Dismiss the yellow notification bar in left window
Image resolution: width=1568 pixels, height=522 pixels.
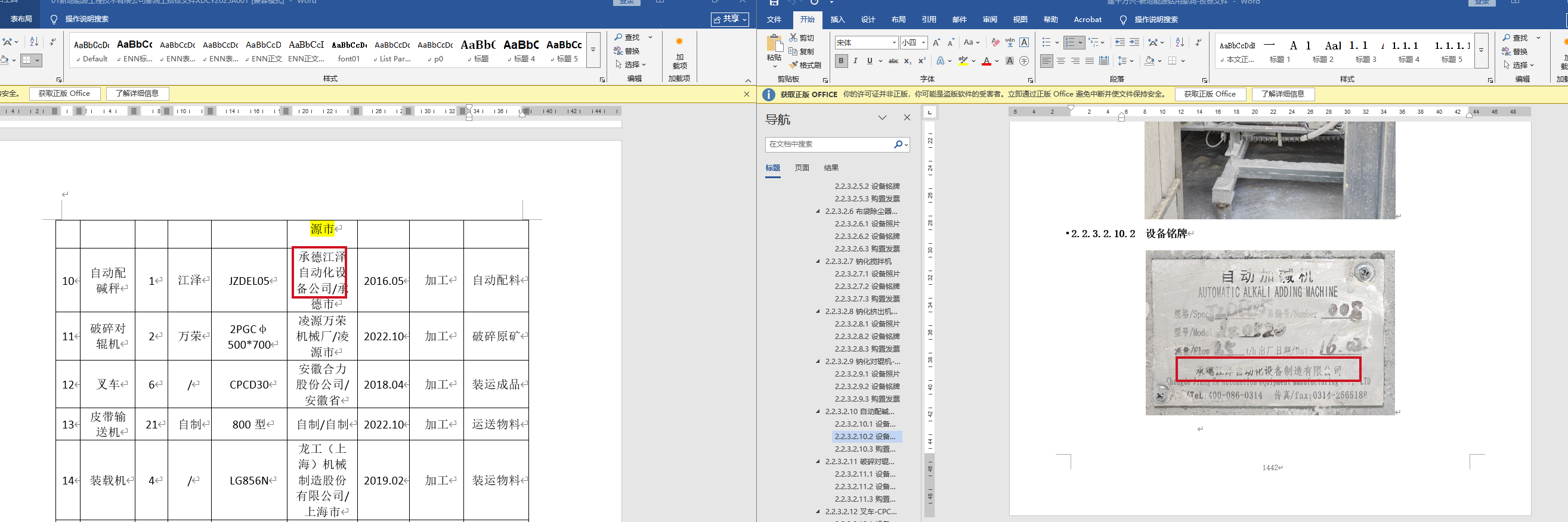pyautogui.click(x=747, y=94)
